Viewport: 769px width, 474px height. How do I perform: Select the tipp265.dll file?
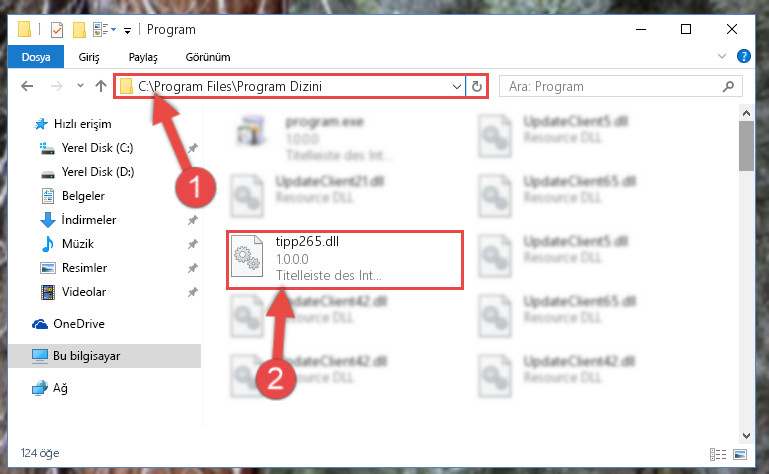pos(345,260)
